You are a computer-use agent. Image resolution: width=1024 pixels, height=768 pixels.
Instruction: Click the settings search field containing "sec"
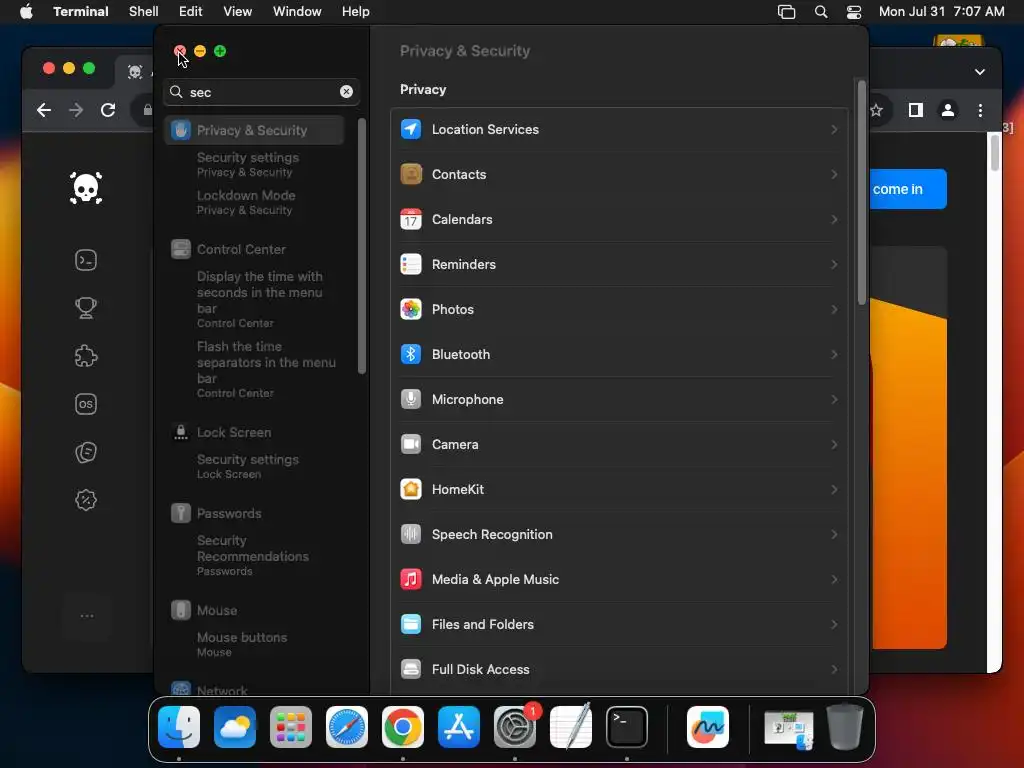tap(261, 92)
